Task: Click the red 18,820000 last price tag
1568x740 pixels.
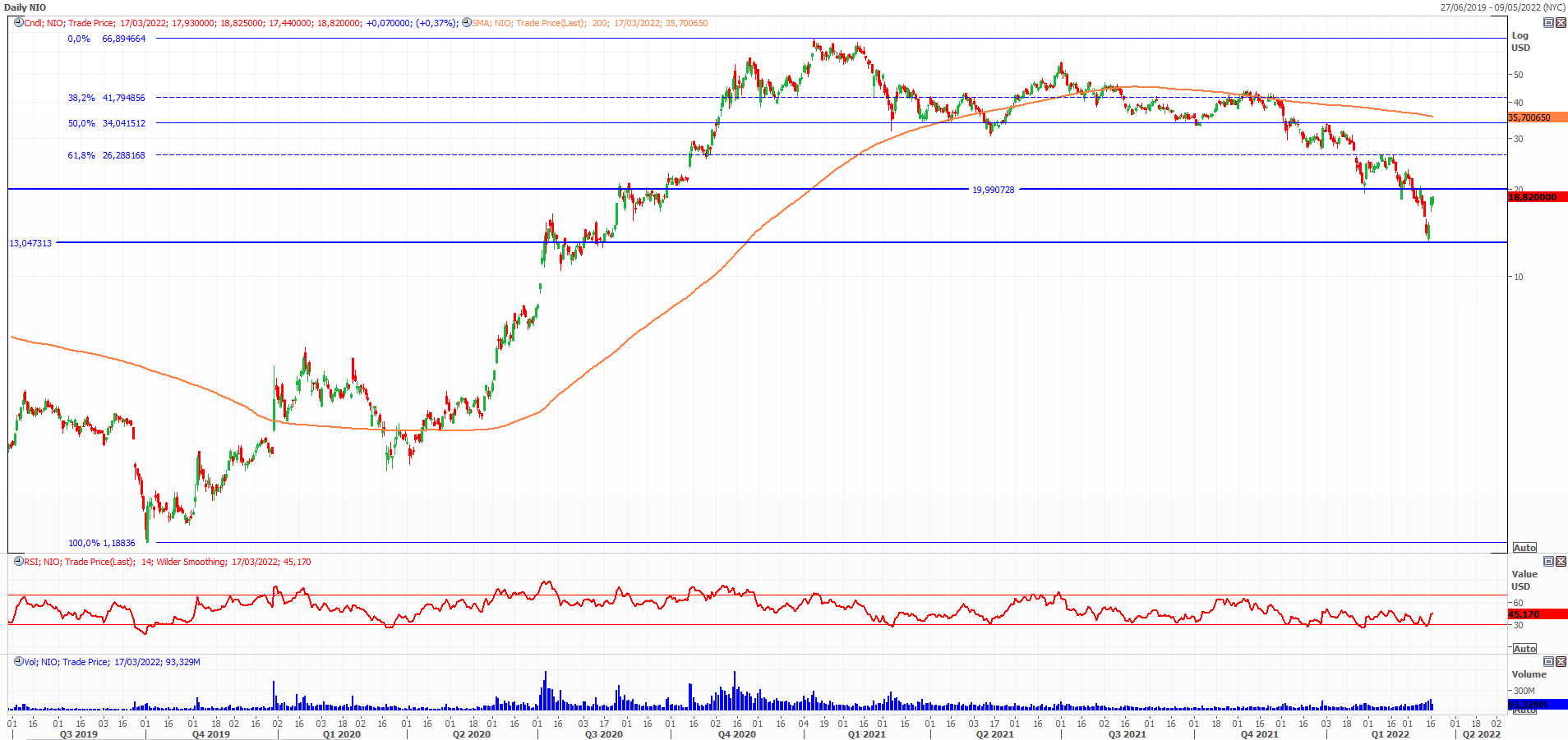Action: (1537, 197)
